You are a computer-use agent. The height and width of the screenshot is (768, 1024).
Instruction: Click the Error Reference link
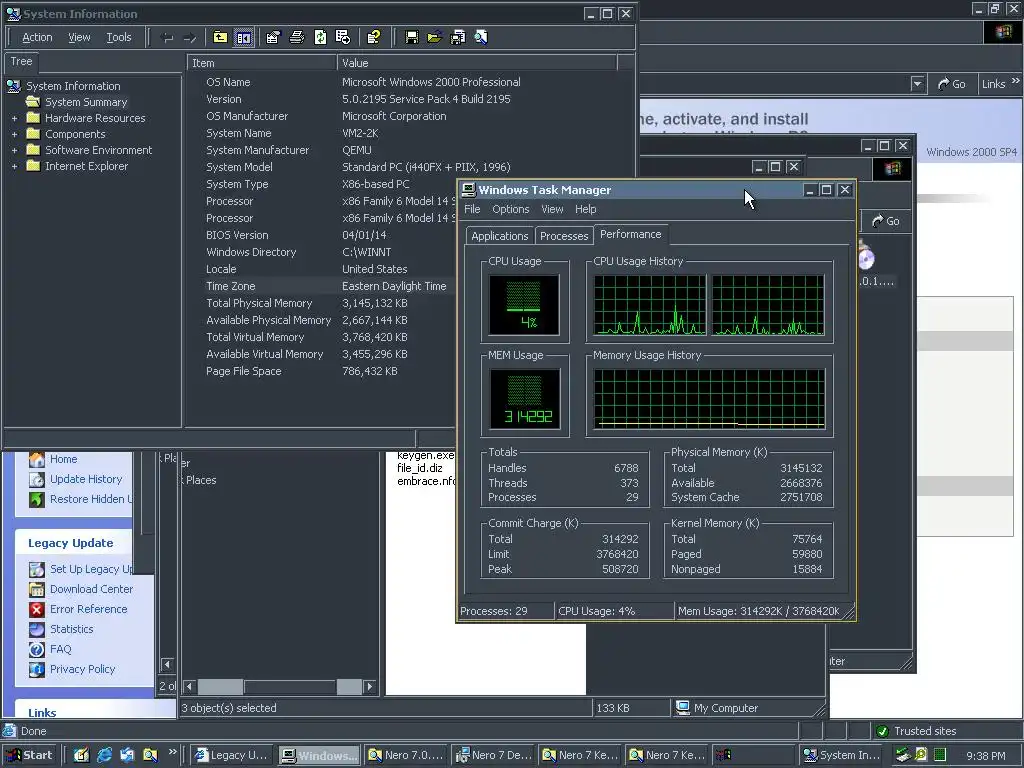point(88,609)
